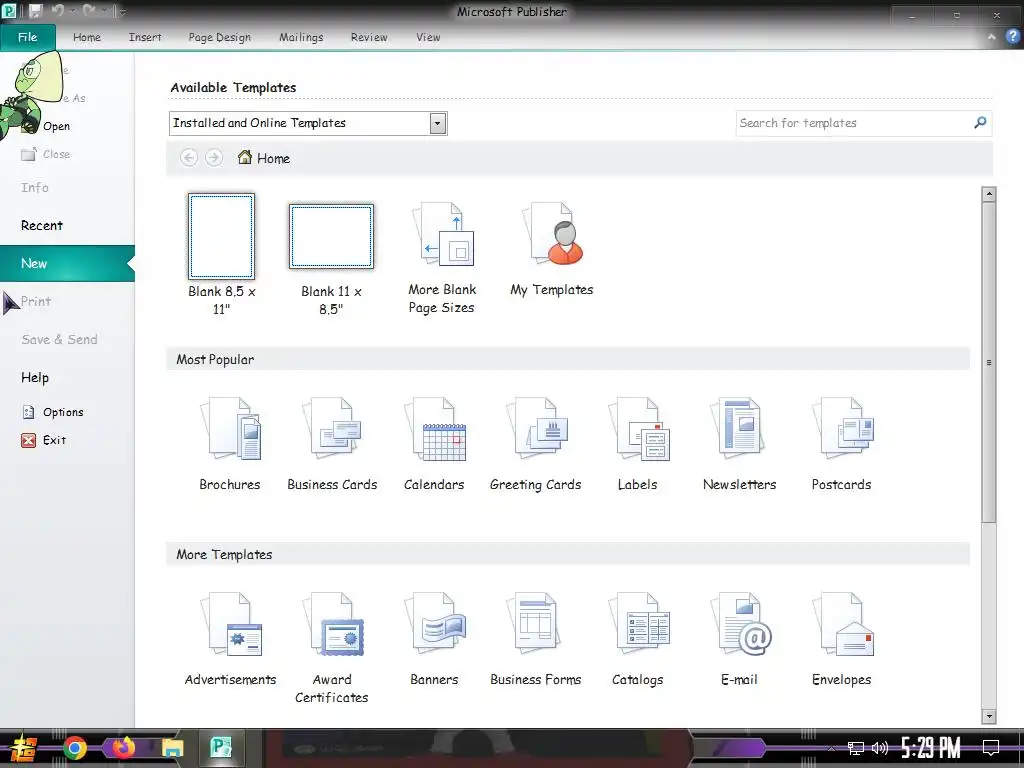Open the Envelopes template category

tap(842, 639)
